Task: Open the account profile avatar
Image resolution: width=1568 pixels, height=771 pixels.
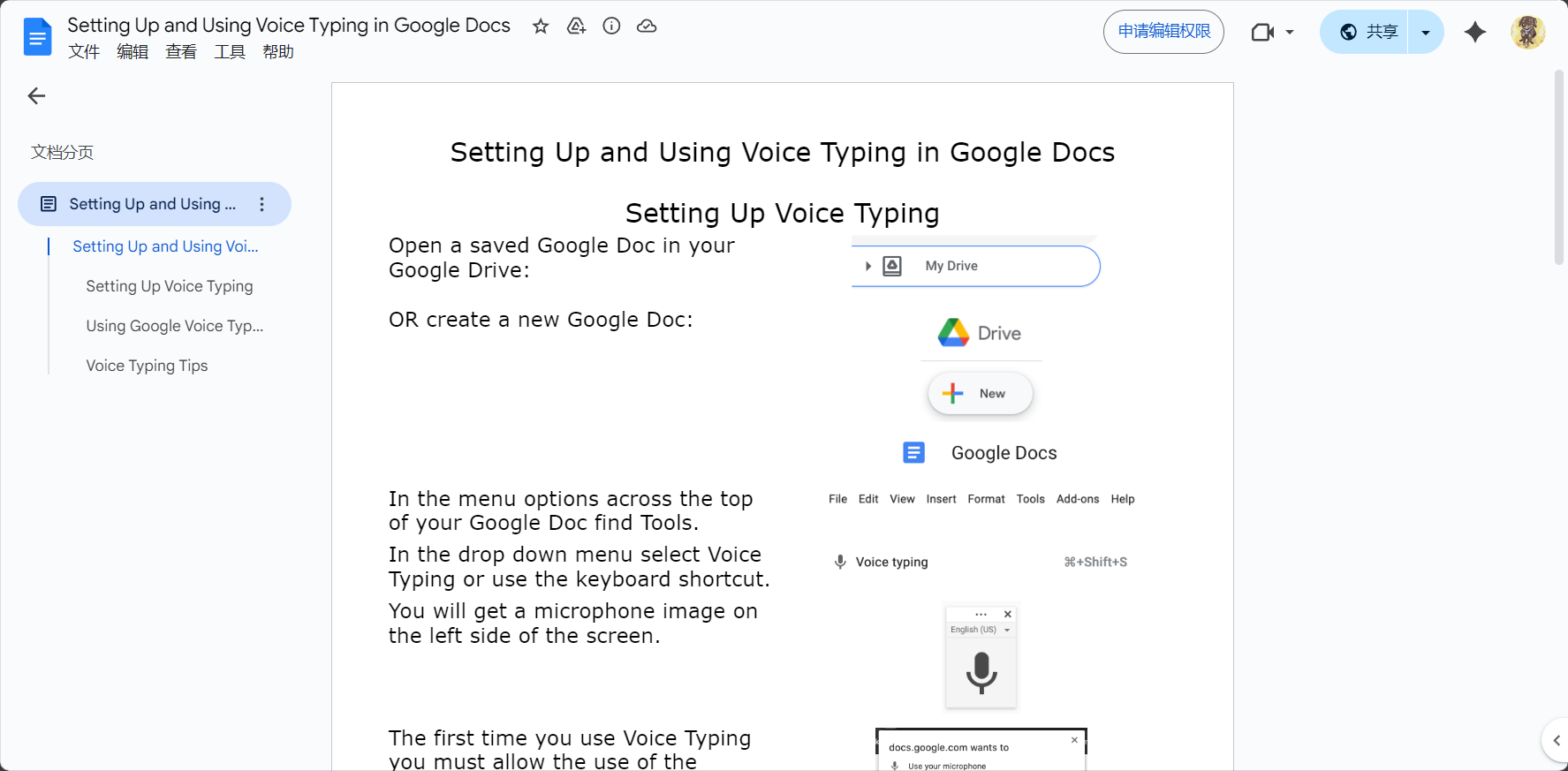Action: 1527,33
